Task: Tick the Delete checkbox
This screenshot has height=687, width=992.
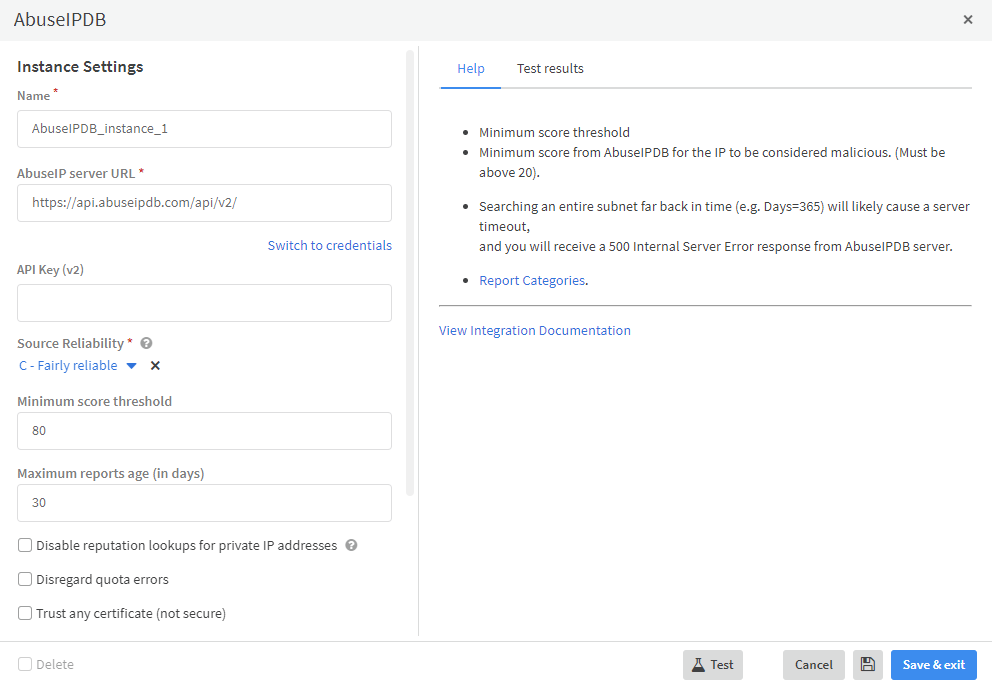Action: [x=25, y=665]
